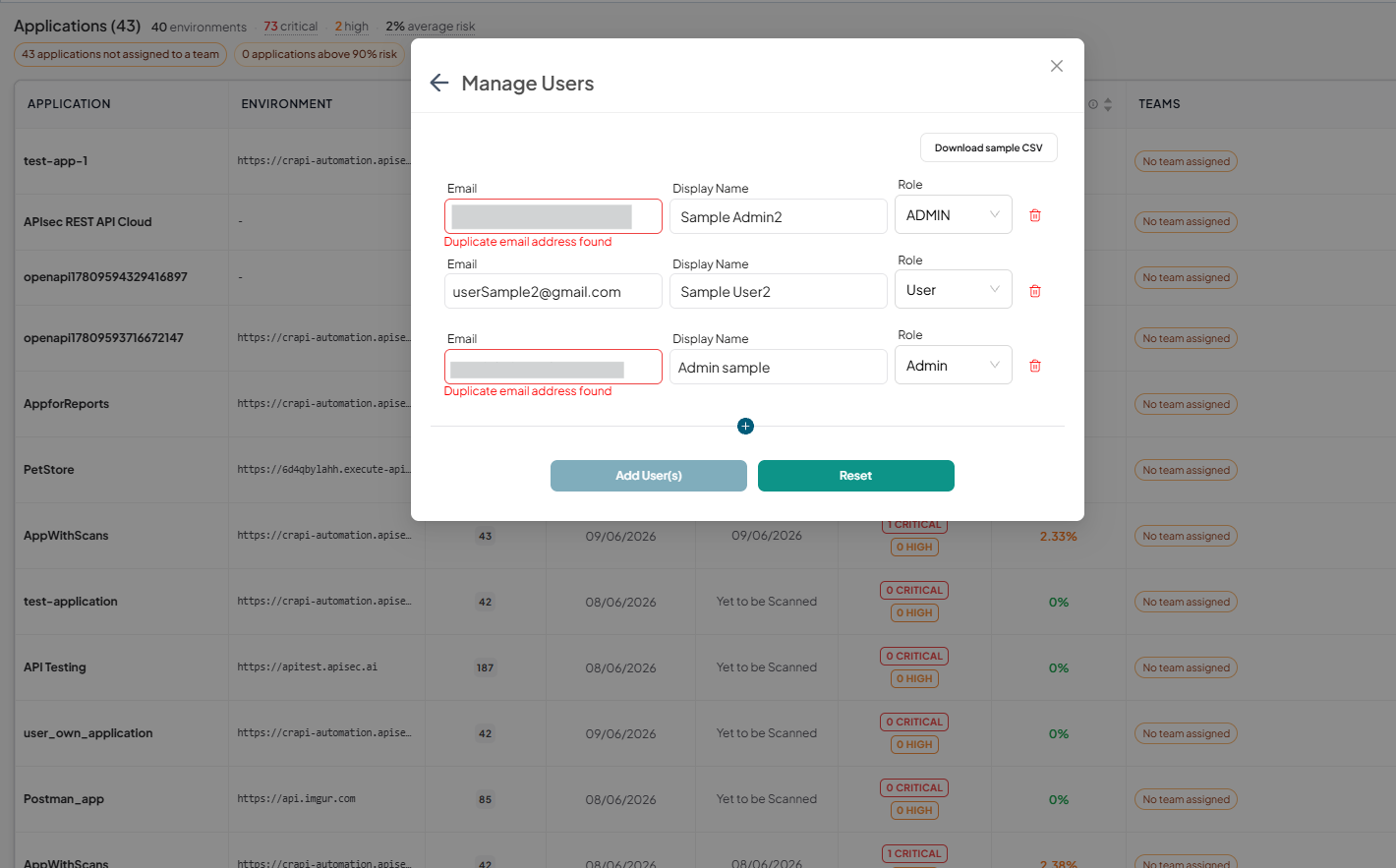
Task: Click No team assigned for PetStore
Action: click(1186, 470)
